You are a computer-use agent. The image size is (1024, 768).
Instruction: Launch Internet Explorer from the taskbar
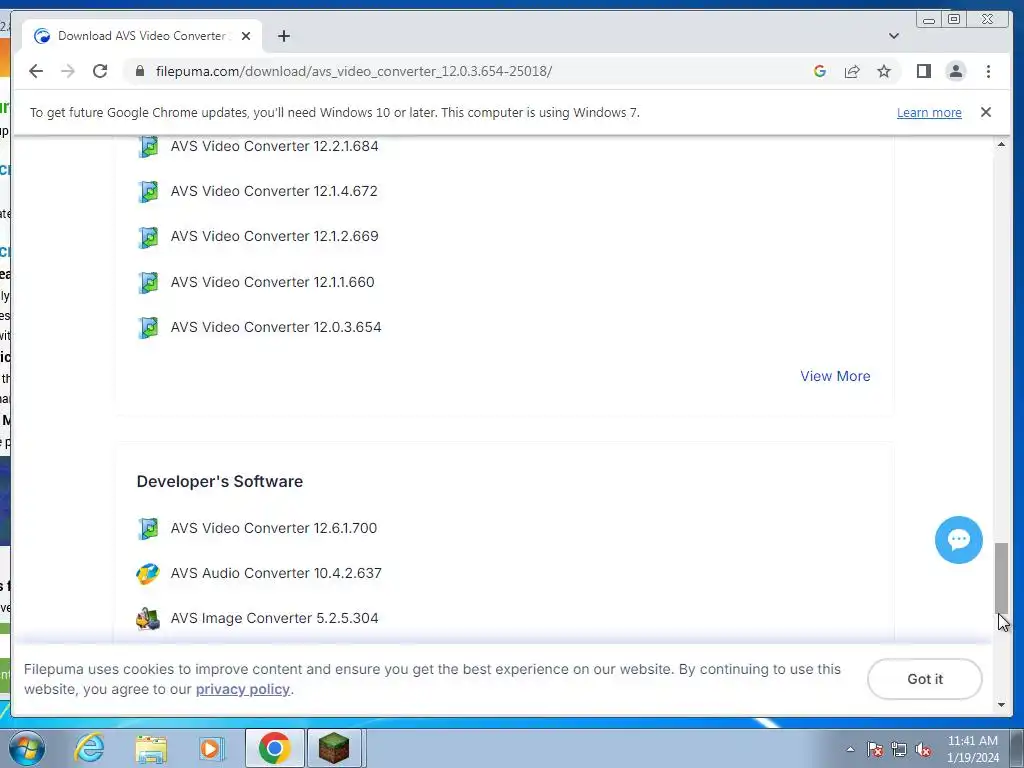click(x=89, y=748)
